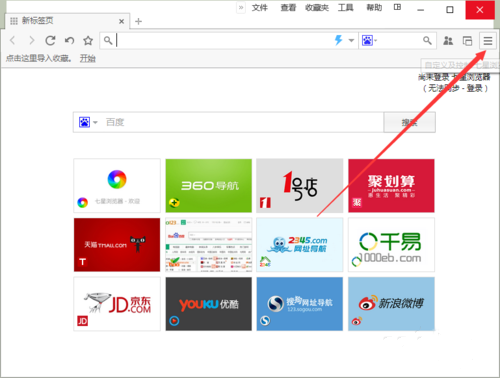The width and height of the screenshot is (500, 378).
Task: Open the 查看 menu
Action: pos(288,7)
